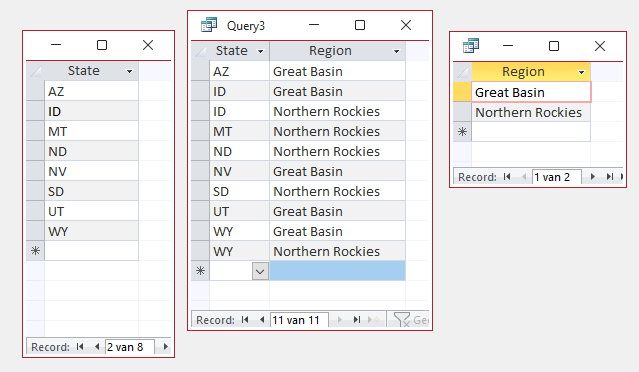Screen dimensions: 639x372
Task: Go to previous record in State window
Action: 97,347
